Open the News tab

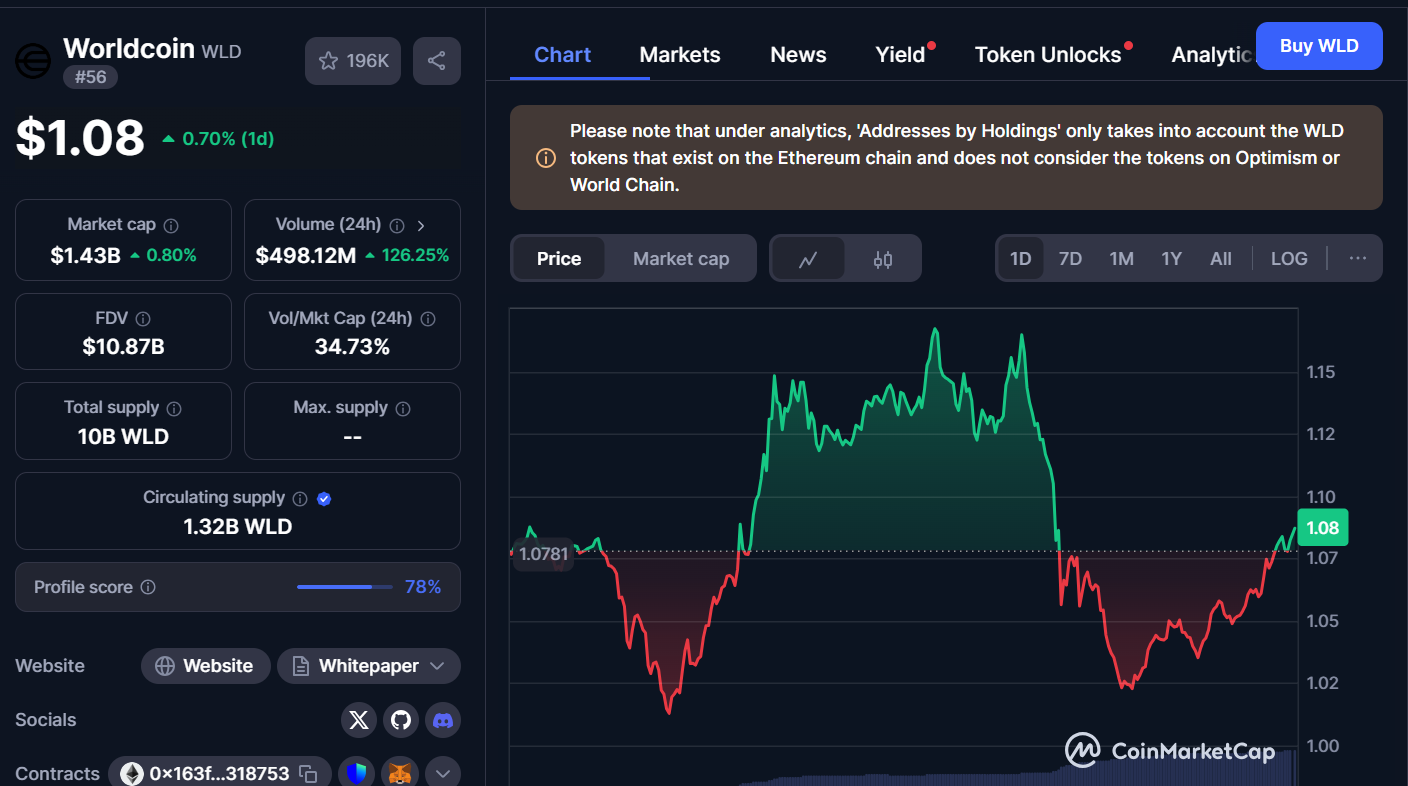(x=798, y=55)
